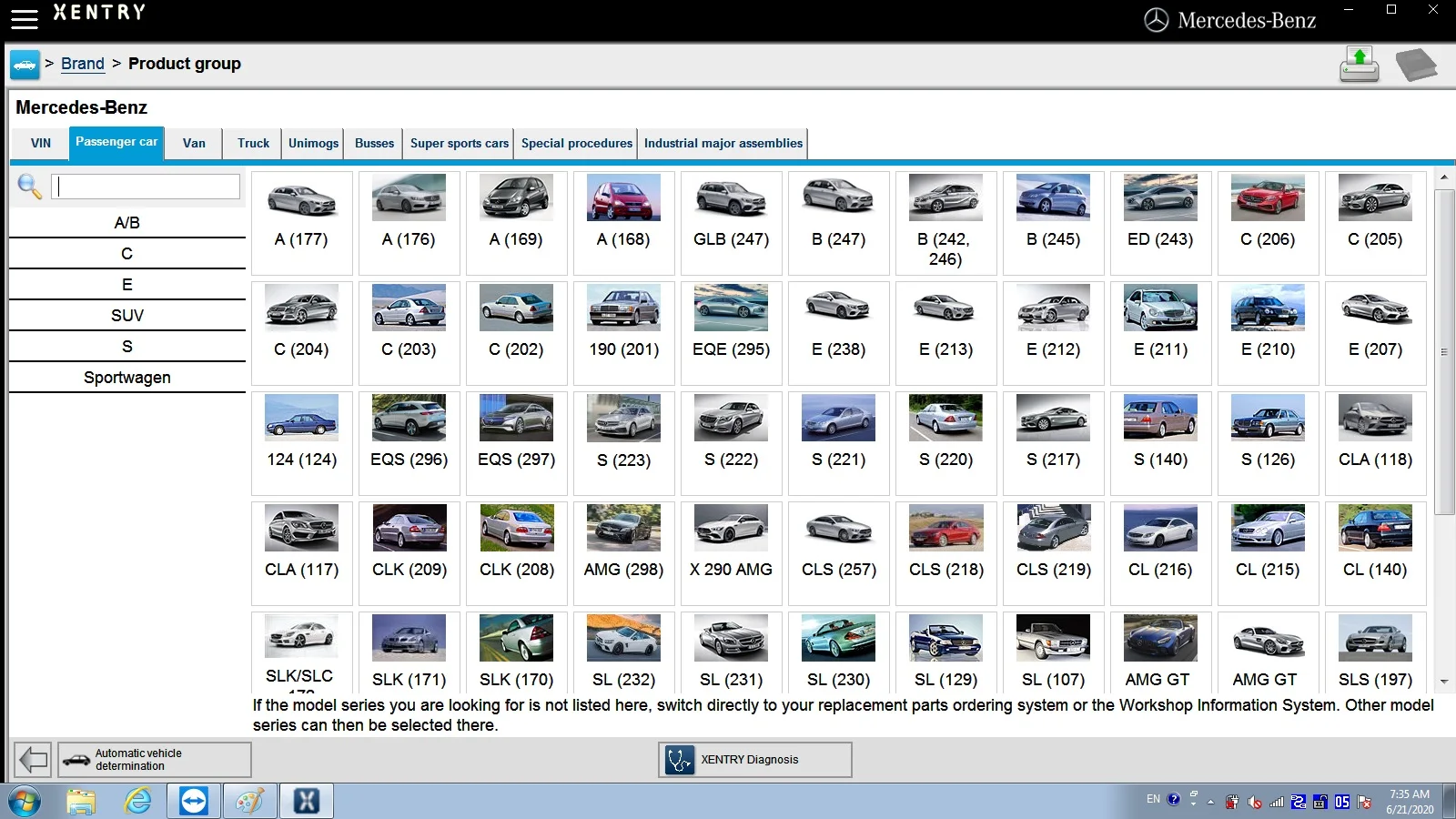Image resolution: width=1456 pixels, height=819 pixels.
Task: Filter by C class category
Action: [x=127, y=254]
